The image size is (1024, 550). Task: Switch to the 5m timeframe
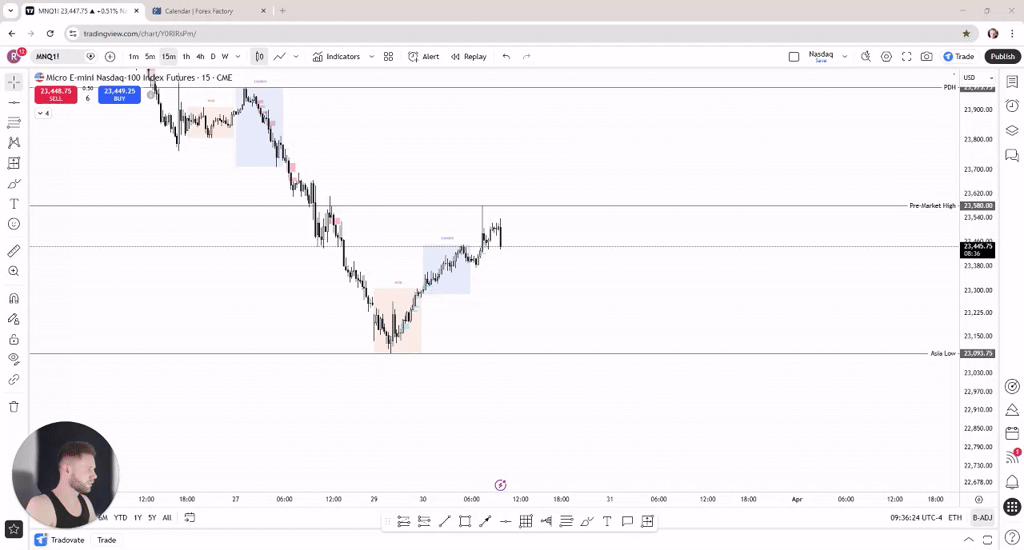[x=150, y=57]
